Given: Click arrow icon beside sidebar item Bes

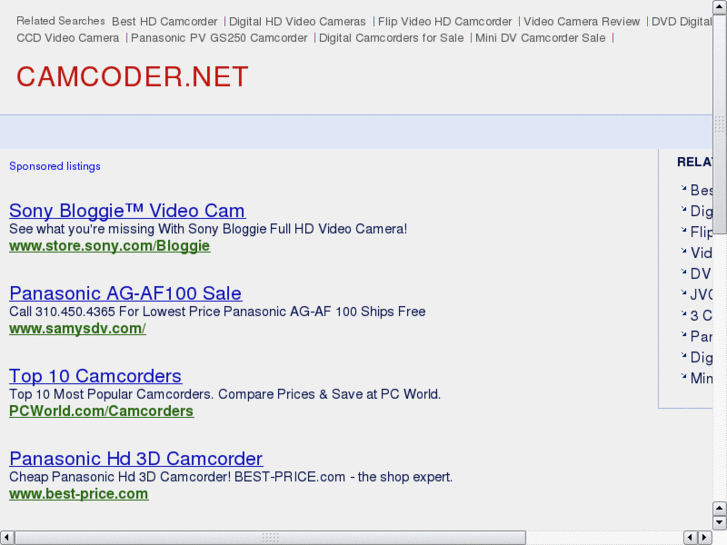Looking at the screenshot, I should 683,188.
